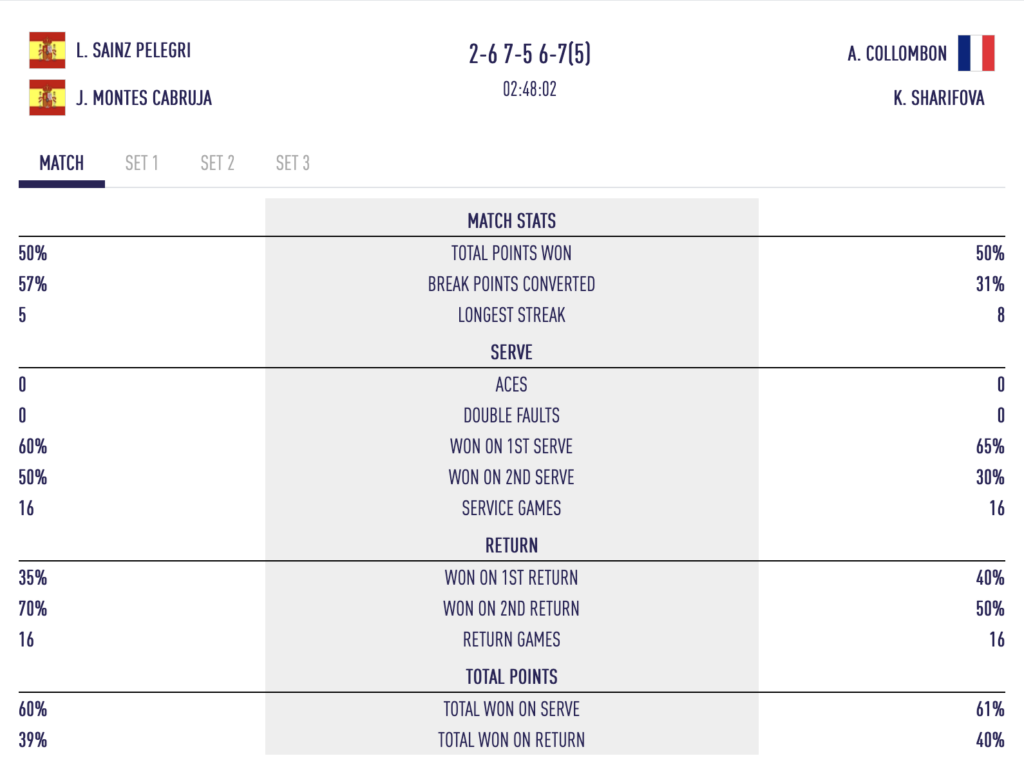Viewport: 1024px width, 774px height.
Task: Click player name L. Sainz Pelegri
Action: (133, 50)
